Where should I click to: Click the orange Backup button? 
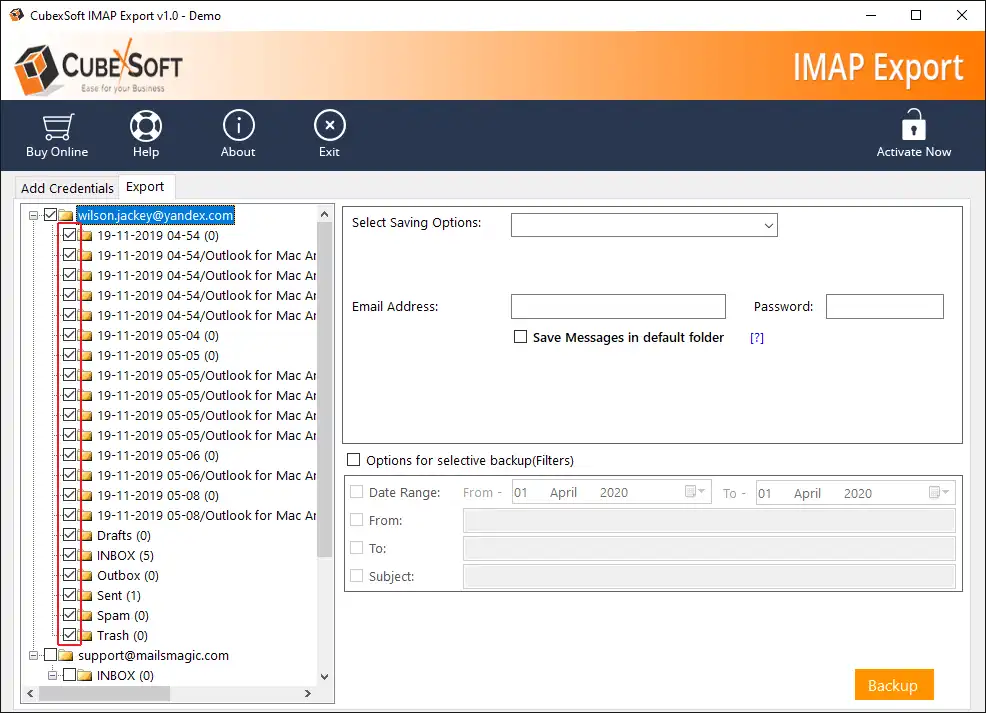point(893,685)
